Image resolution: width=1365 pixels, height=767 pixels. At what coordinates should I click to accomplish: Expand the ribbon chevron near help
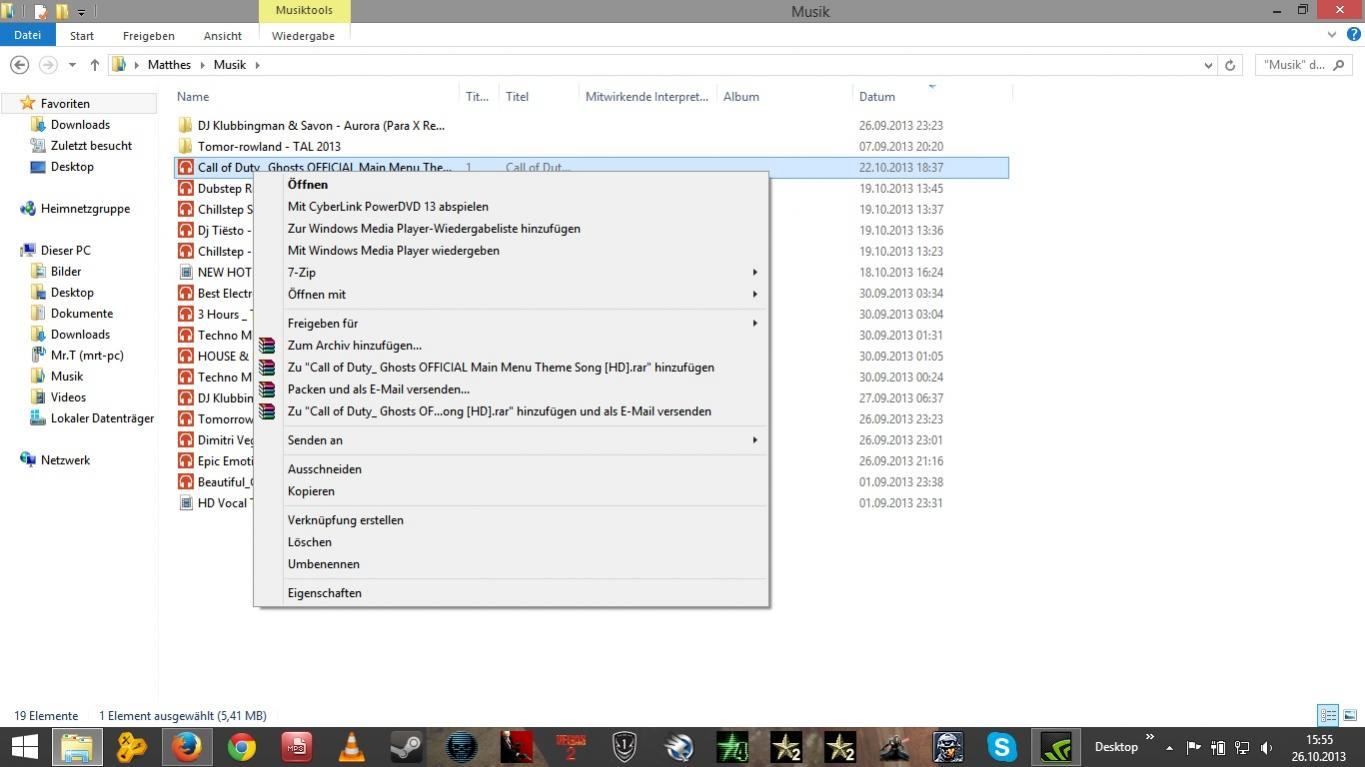tap(1332, 35)
